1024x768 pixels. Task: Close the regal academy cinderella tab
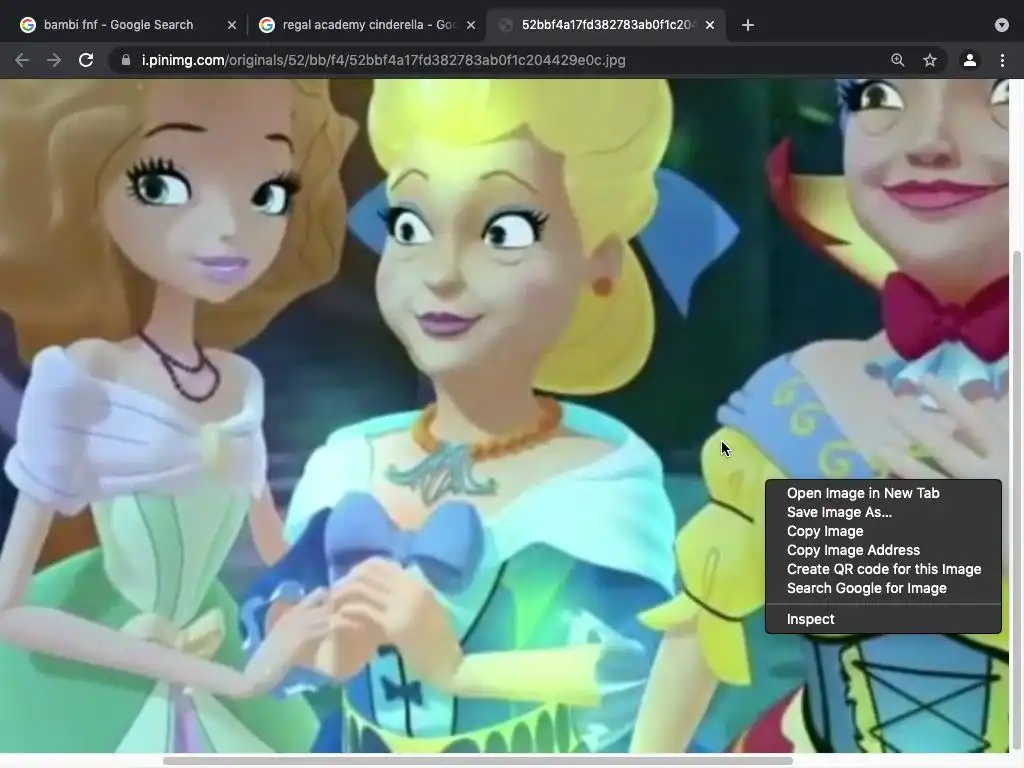tap(471, 25)
